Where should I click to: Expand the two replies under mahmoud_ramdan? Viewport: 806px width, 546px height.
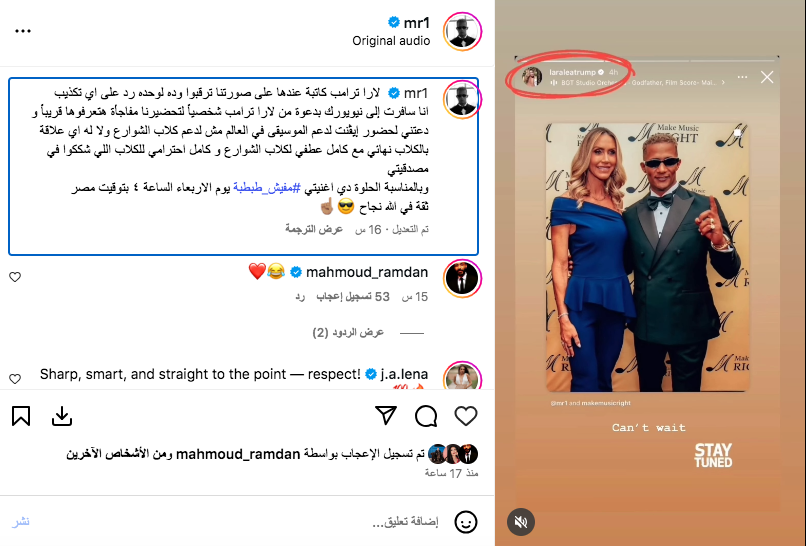348,333
